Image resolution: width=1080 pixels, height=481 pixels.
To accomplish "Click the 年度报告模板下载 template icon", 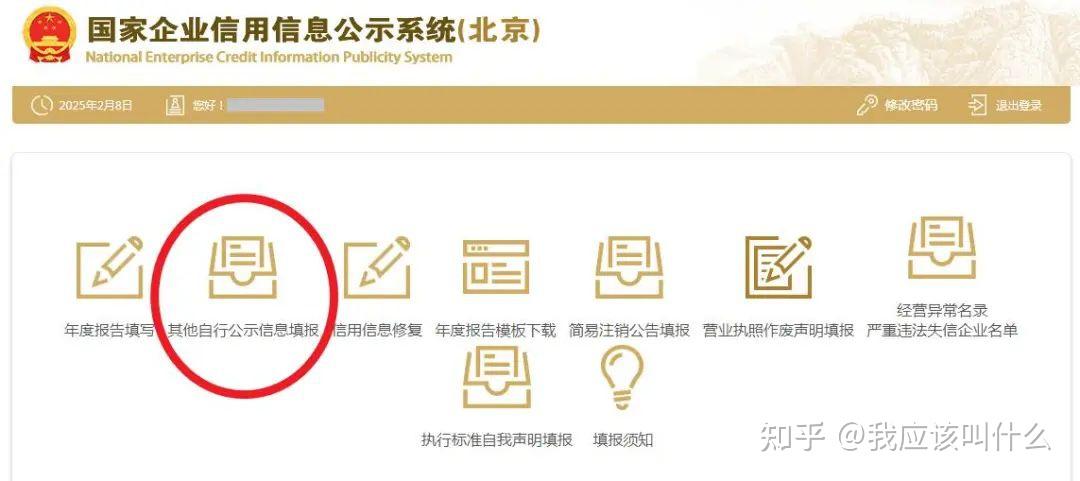I will (x=496, y=267).
